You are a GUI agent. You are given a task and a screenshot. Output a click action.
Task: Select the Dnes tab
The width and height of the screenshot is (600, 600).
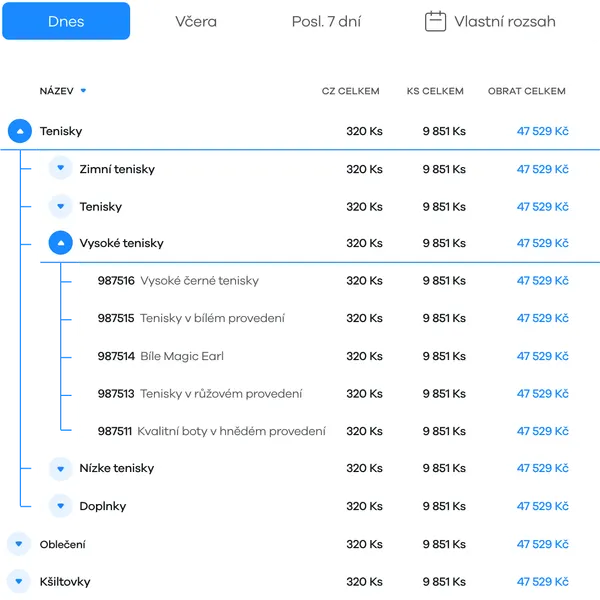pos(66,21)
